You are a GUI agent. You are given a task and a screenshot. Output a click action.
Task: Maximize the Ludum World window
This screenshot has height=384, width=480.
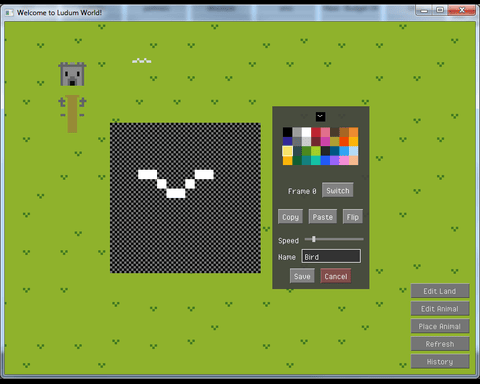coord(440,10)
